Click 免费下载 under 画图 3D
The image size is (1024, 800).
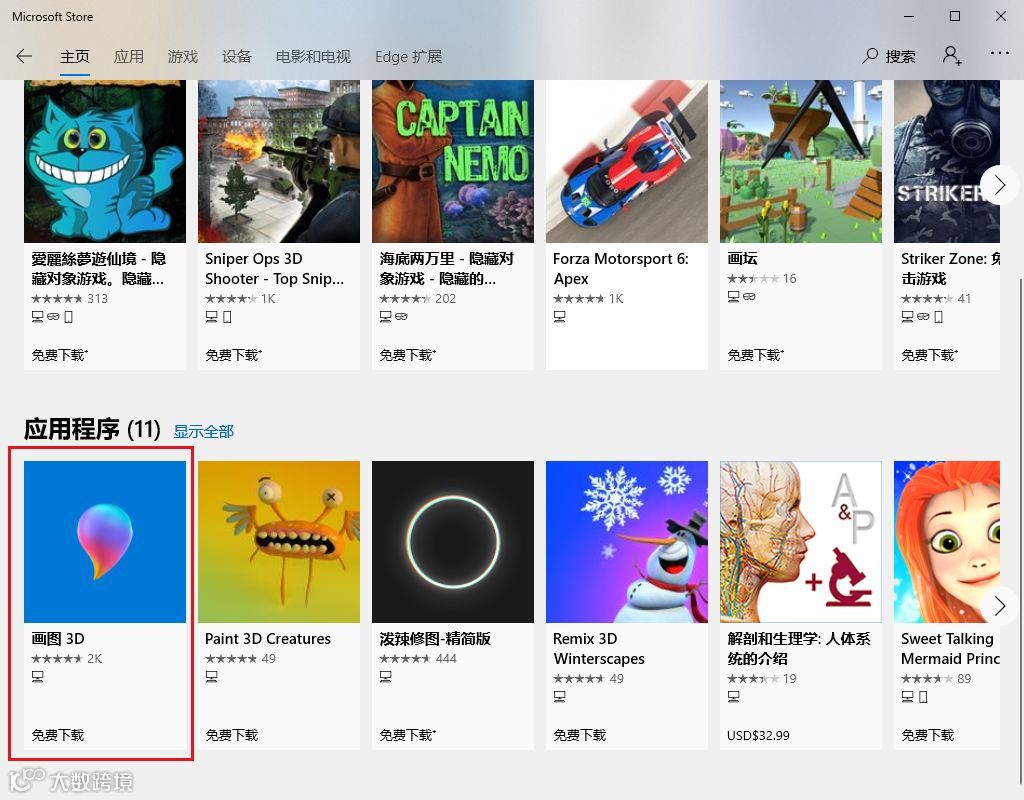point(58,735)
